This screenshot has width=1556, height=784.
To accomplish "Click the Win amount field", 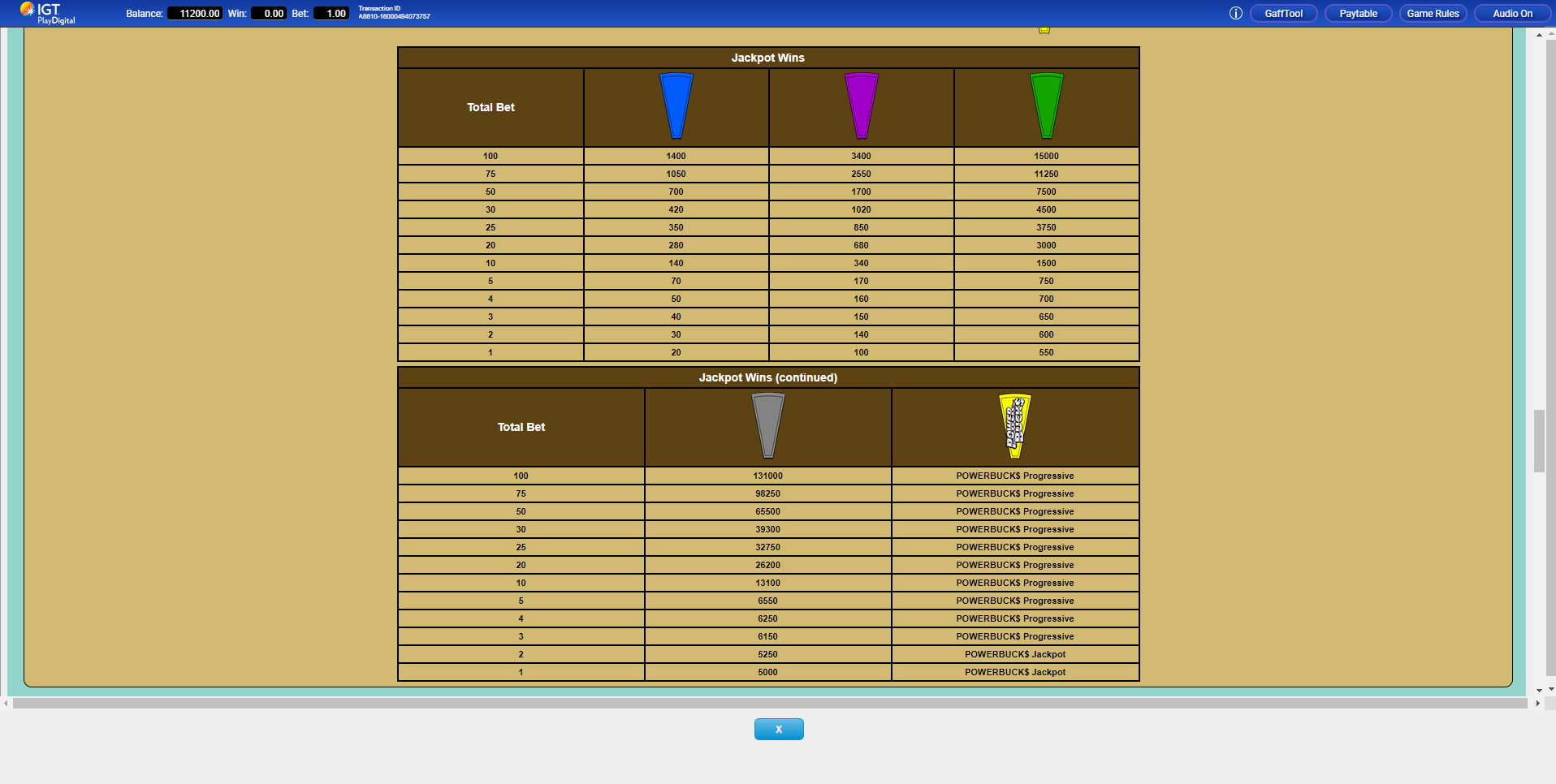I will coord(269,14).
